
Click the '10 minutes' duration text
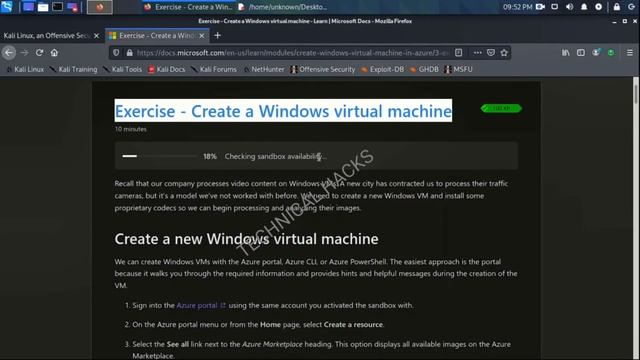click(131, 129)
